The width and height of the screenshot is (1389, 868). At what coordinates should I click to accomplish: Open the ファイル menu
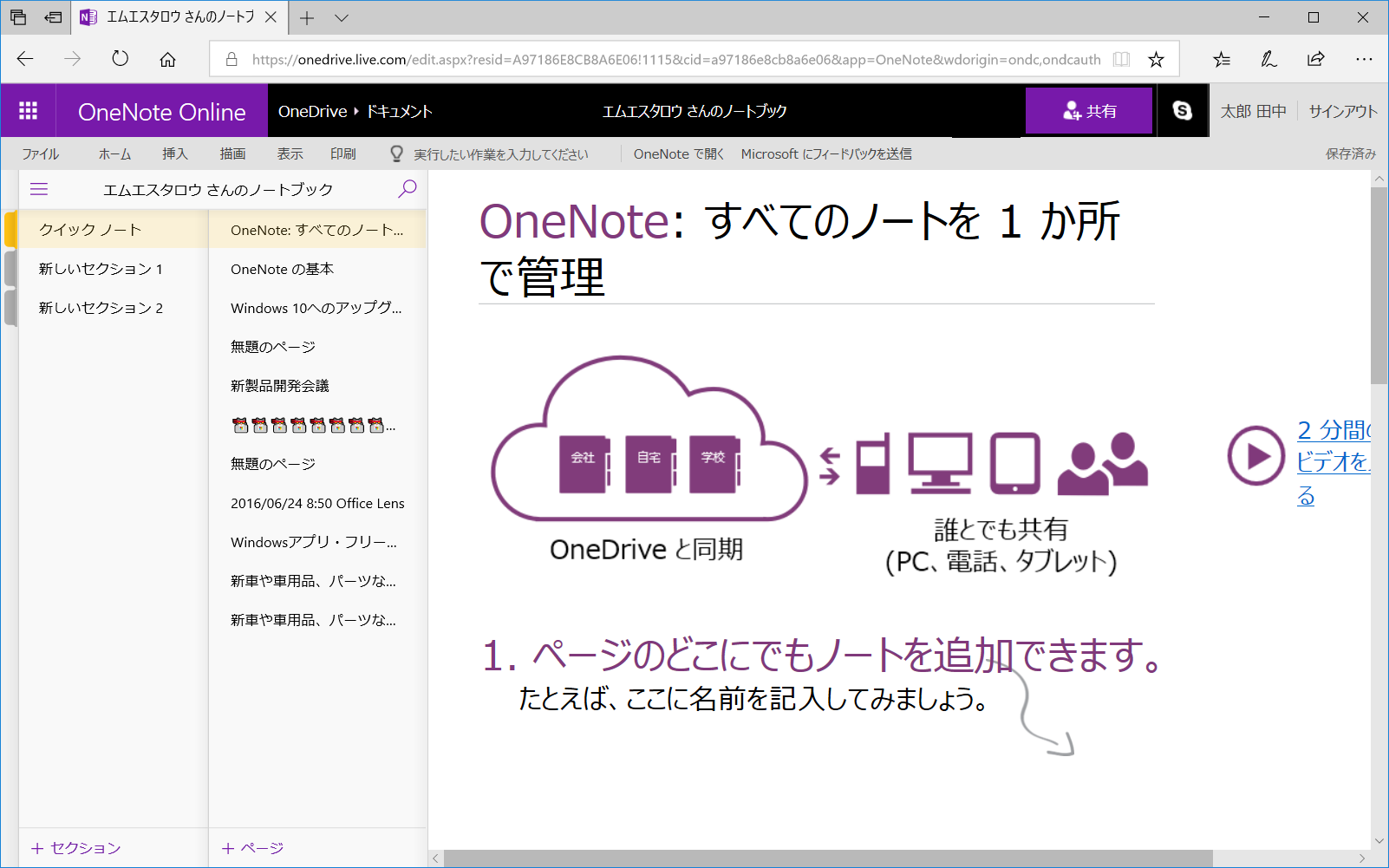click(x=40, y=153)
